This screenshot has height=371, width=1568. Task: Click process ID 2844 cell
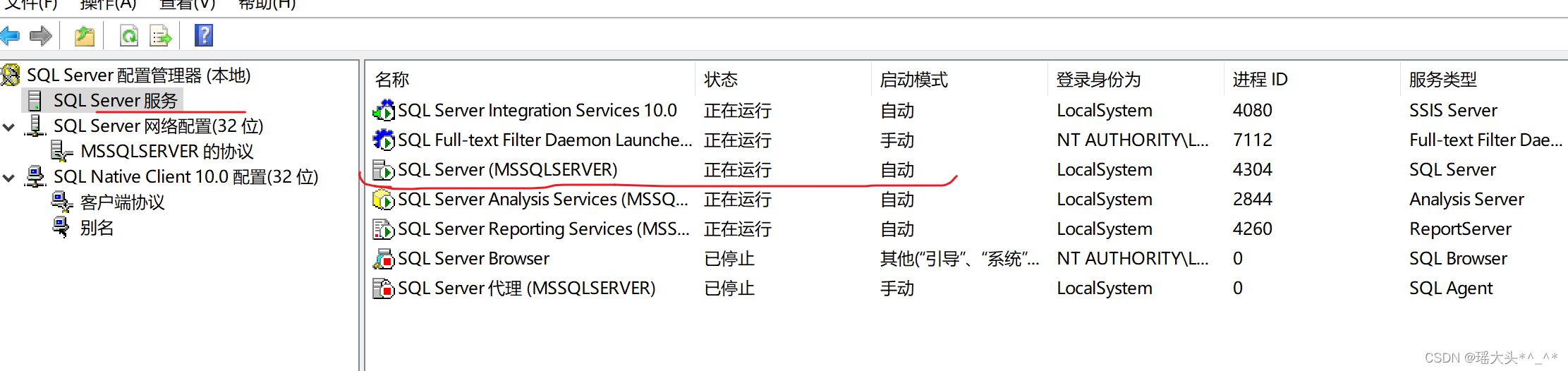(1253, 200)
